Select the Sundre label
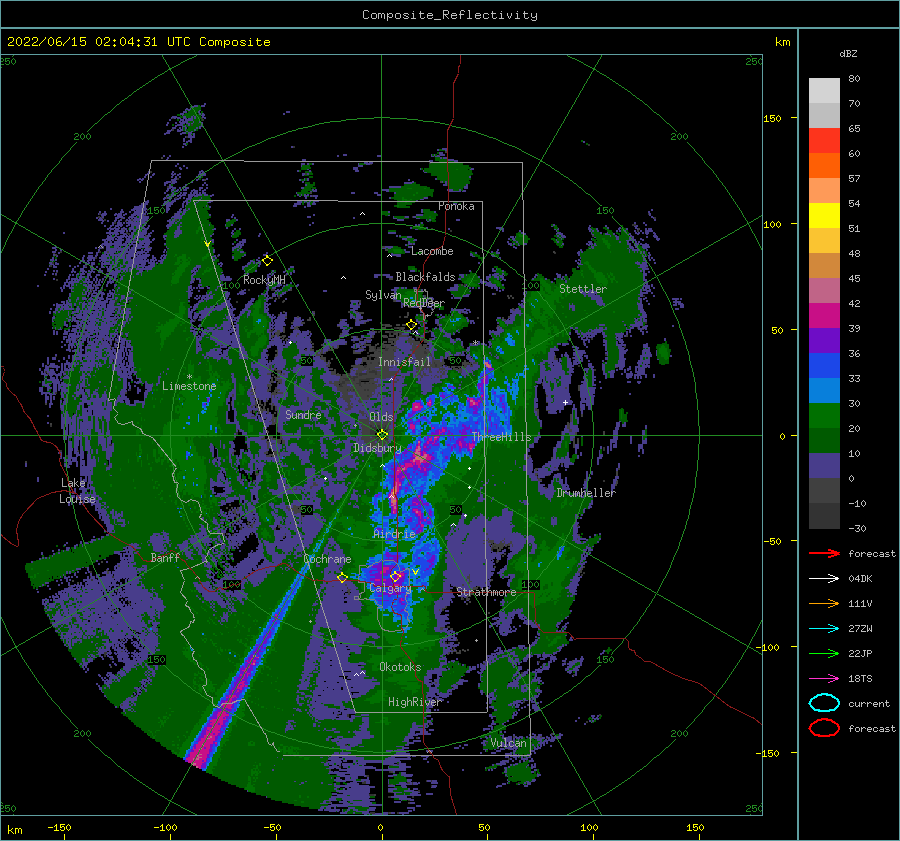The image size is (900, 841). pyautogui.click(x=303, y=414)
